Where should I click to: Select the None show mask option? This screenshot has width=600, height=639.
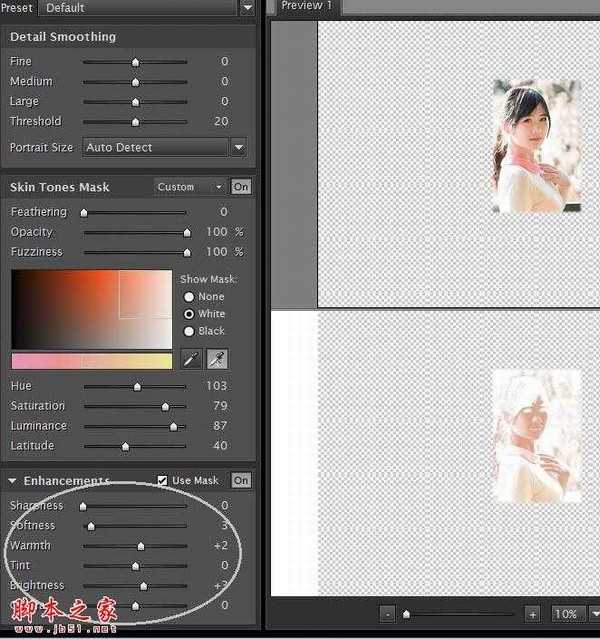[x=189, y=297]
